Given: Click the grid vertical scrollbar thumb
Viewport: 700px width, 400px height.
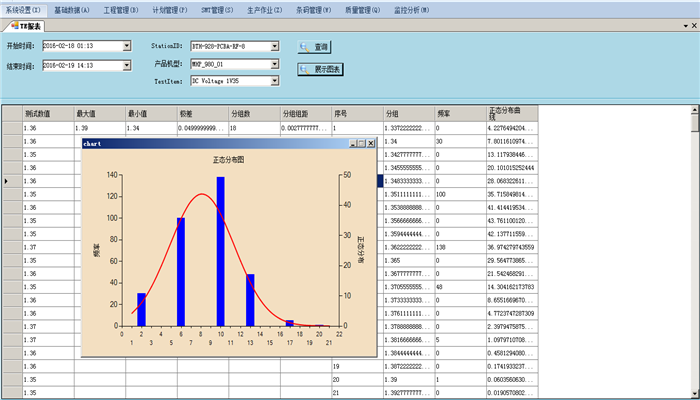Looking at the screenshot, I should pyautogui.click(x=695, y=122).
